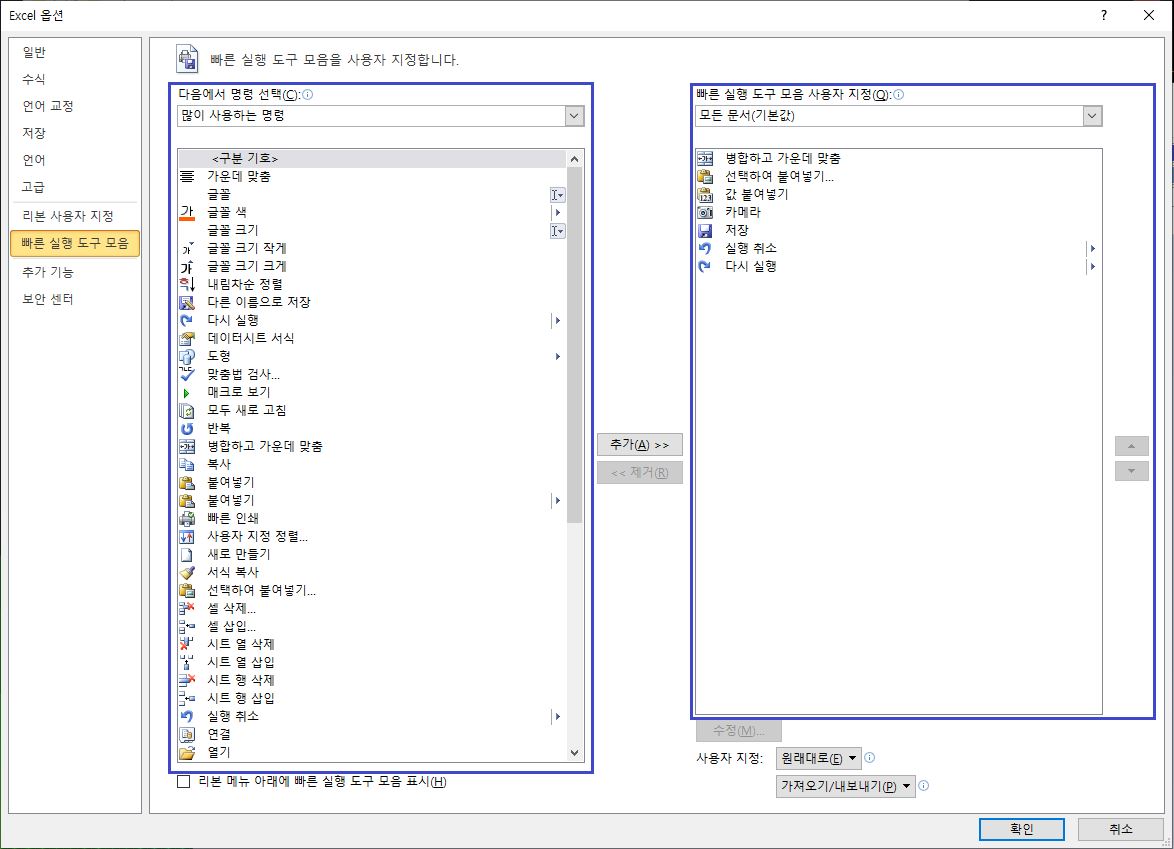Click the dialog help question mark
The image size is (1174, 849).
click(x=1104, y=15)
